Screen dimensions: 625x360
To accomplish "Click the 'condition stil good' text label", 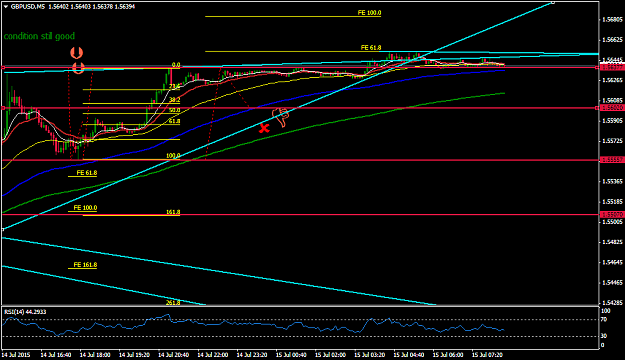I will 39,36.
